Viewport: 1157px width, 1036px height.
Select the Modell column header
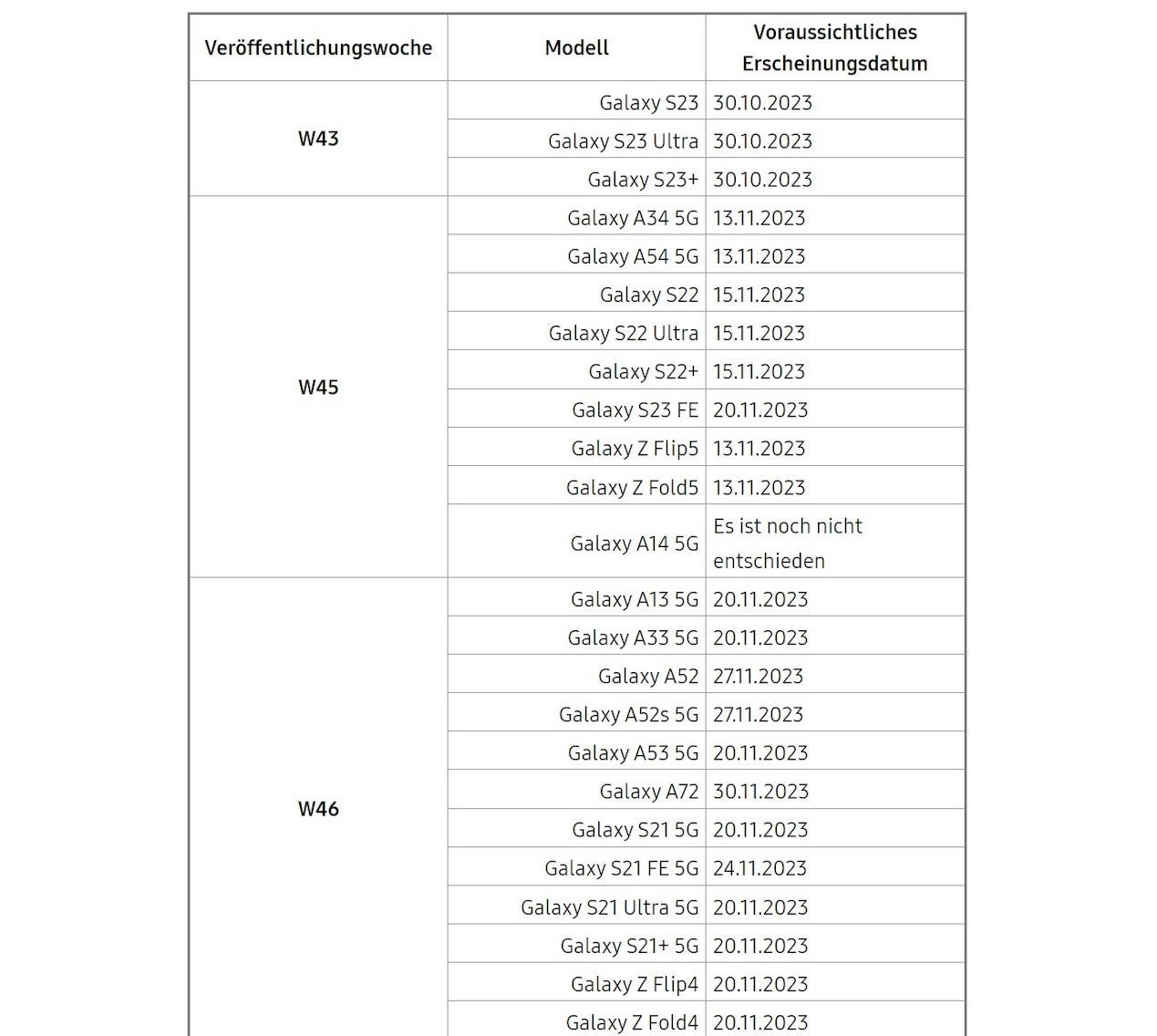576,47
